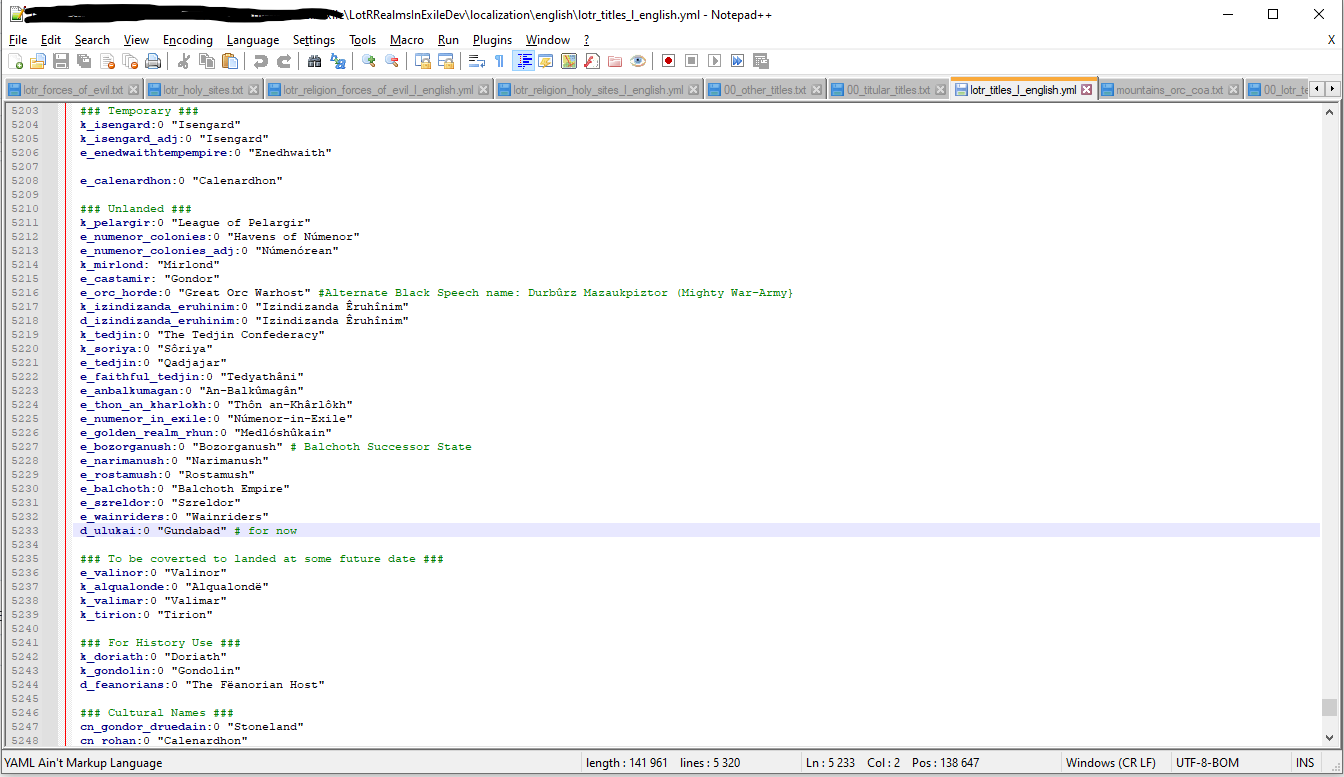Open the Macro menu
Image resolution: width=1344 pixels, height=777 pixels.
[x=407, y=40]
